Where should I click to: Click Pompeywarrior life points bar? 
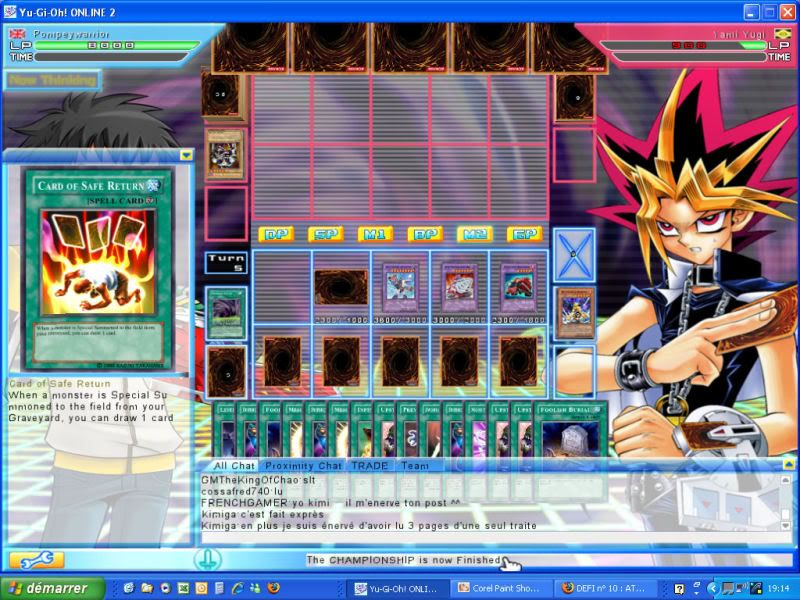[116, 45]
